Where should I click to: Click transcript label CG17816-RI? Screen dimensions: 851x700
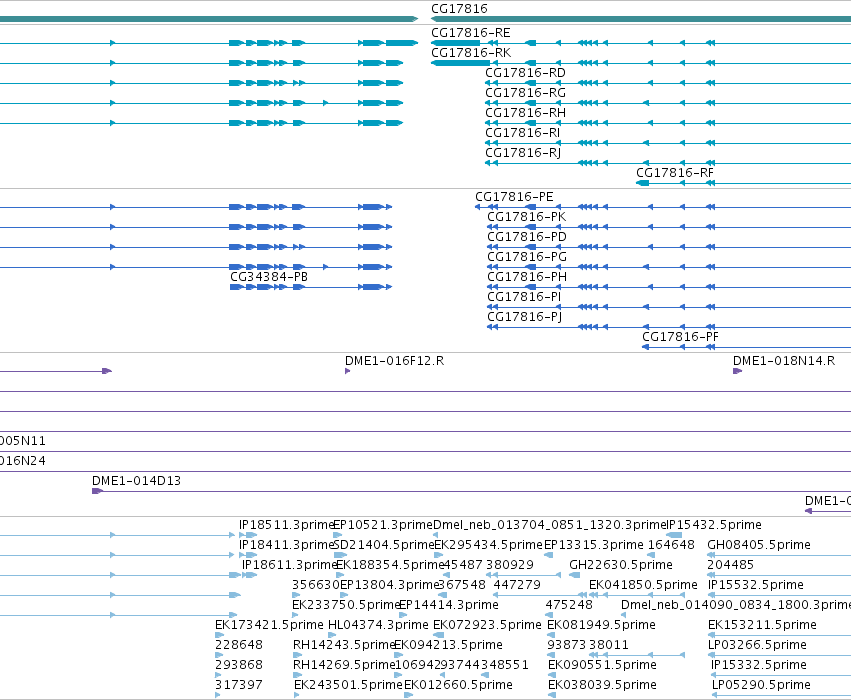coord(523,133)
